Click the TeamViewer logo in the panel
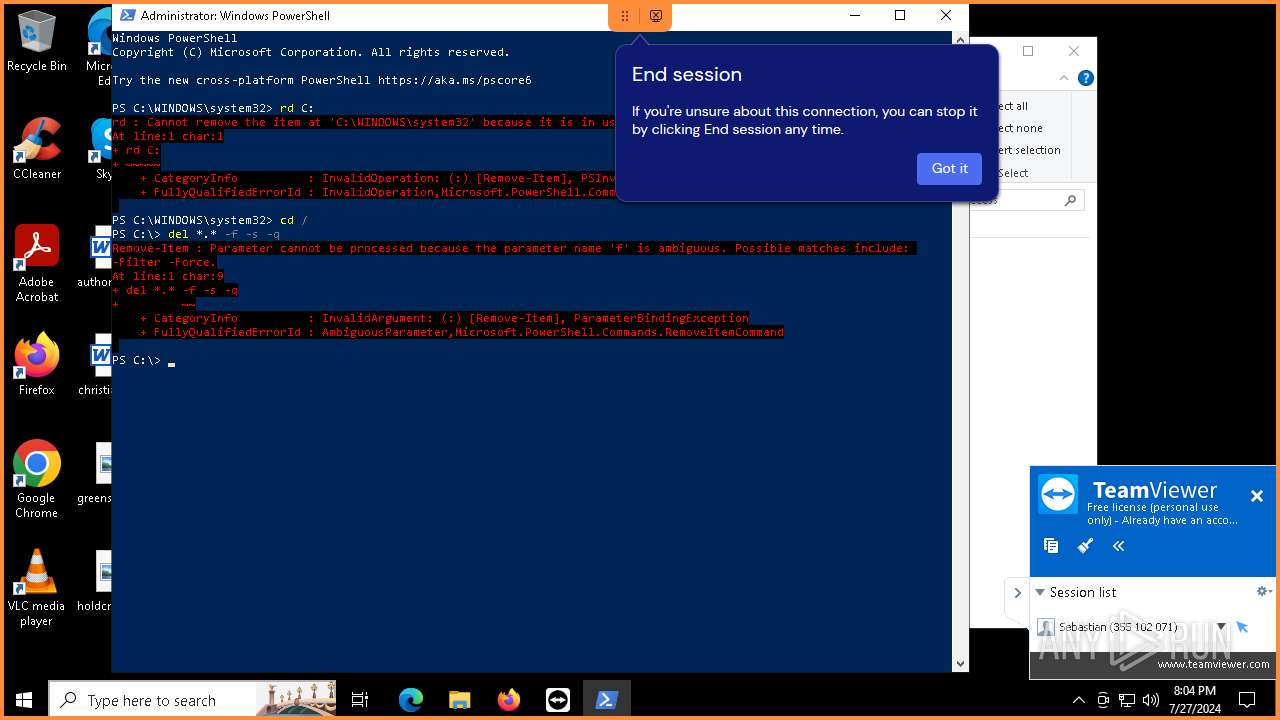 pyautogui.click(x=1058, y=494)
